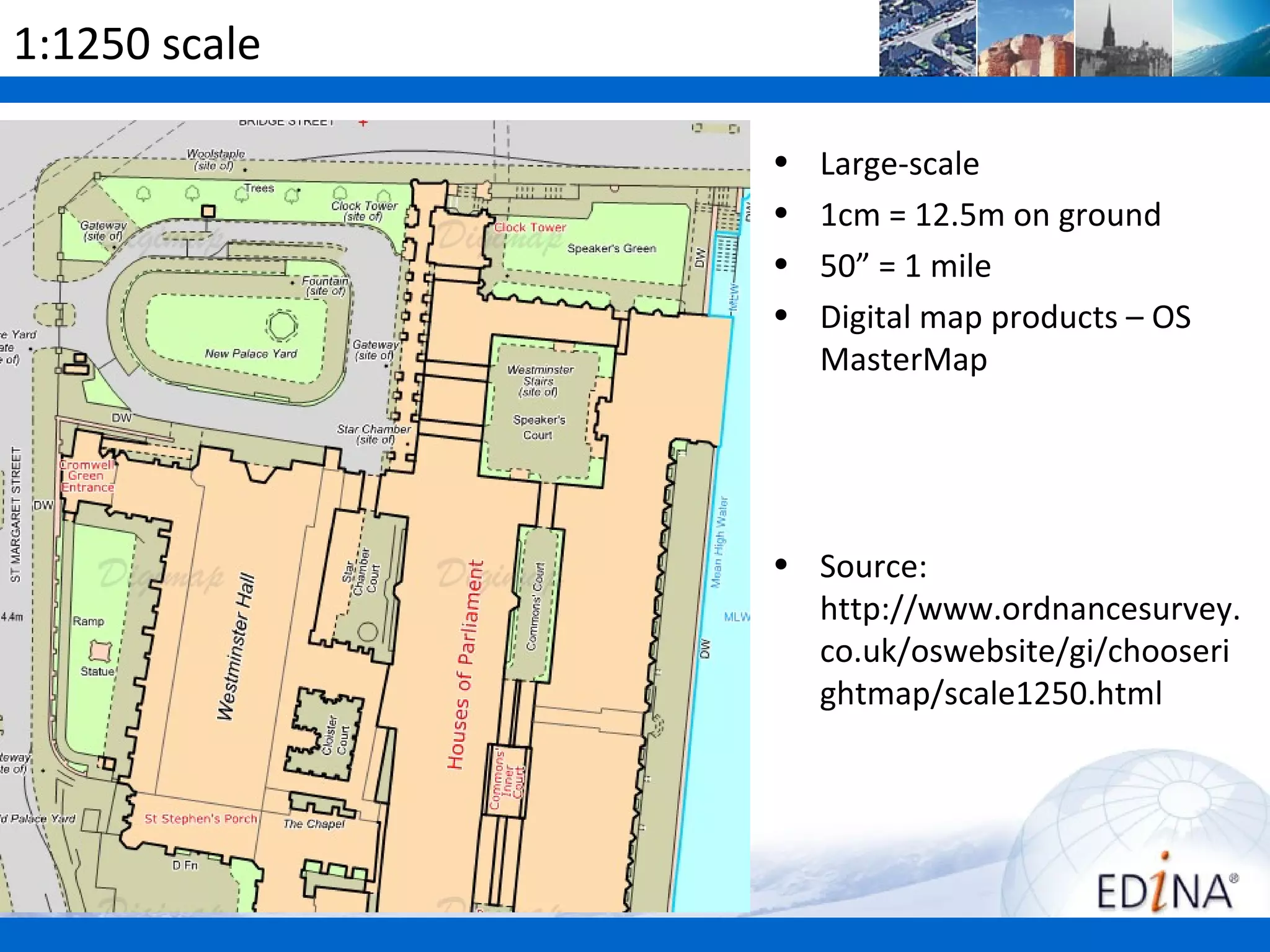Click the 'BRIDGE STREET' label at map top

click(x=286, y=123)
